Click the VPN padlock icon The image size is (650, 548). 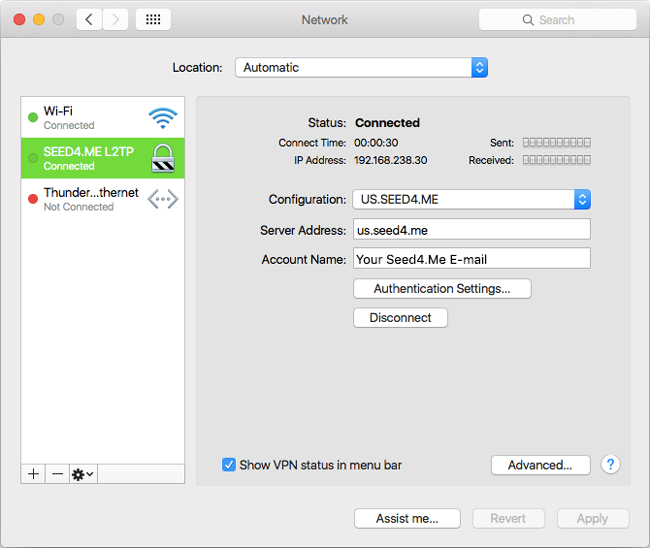pyautogui.click(x=162, y=159)
